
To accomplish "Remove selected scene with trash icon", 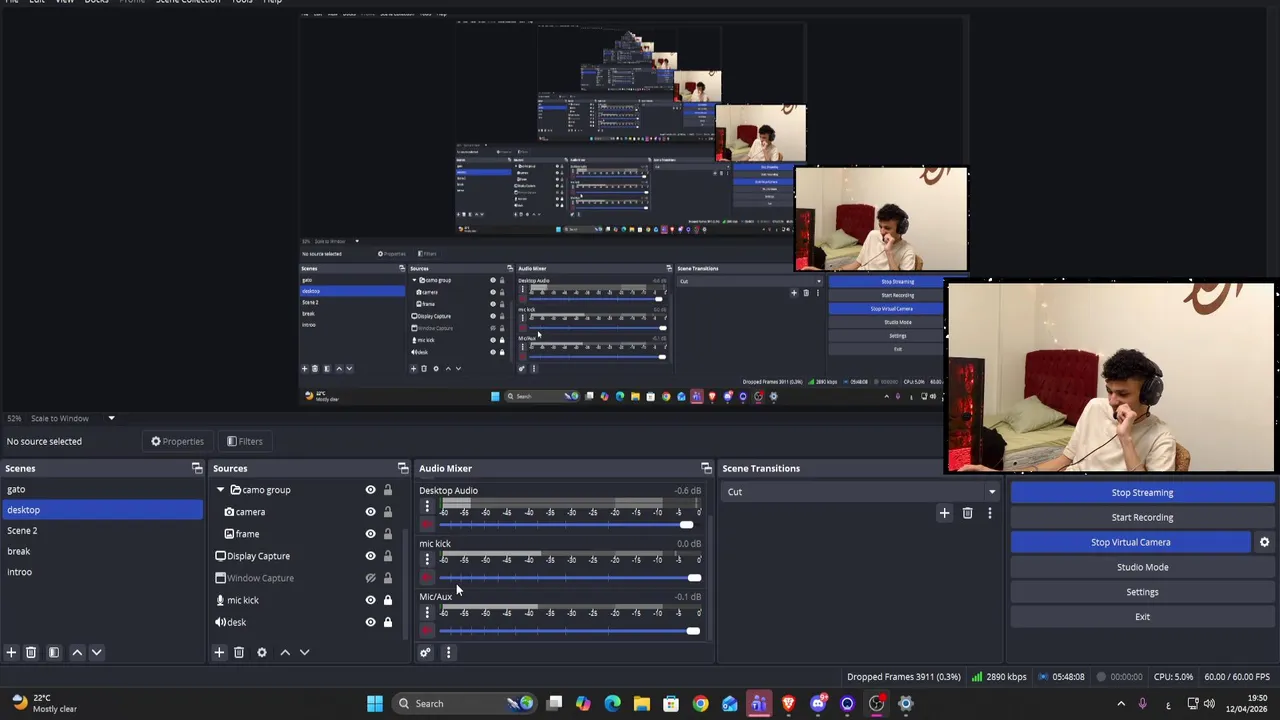I will tap(31, 652).
